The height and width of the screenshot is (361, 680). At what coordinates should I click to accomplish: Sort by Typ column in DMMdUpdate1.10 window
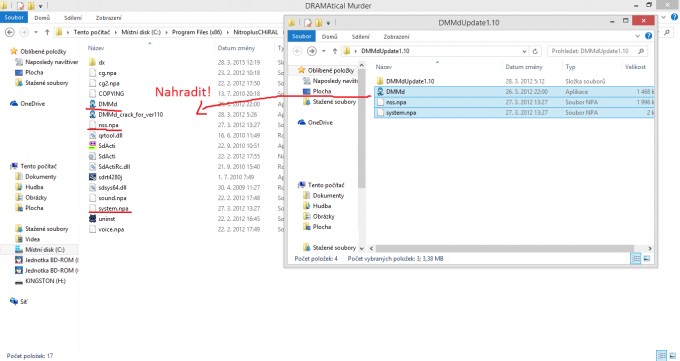[570, 67]
